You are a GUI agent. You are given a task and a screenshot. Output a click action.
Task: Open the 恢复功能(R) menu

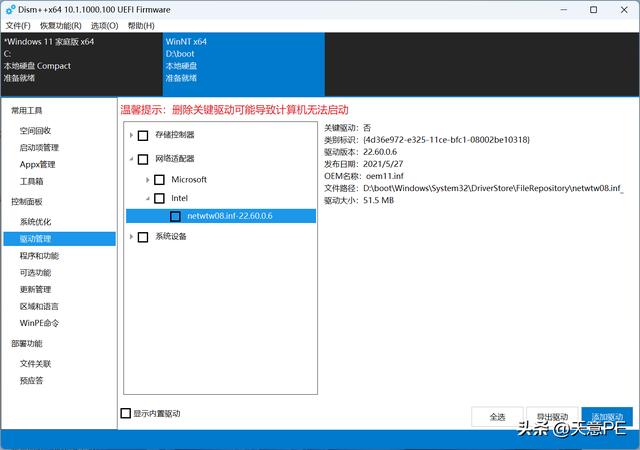point(60,26)
